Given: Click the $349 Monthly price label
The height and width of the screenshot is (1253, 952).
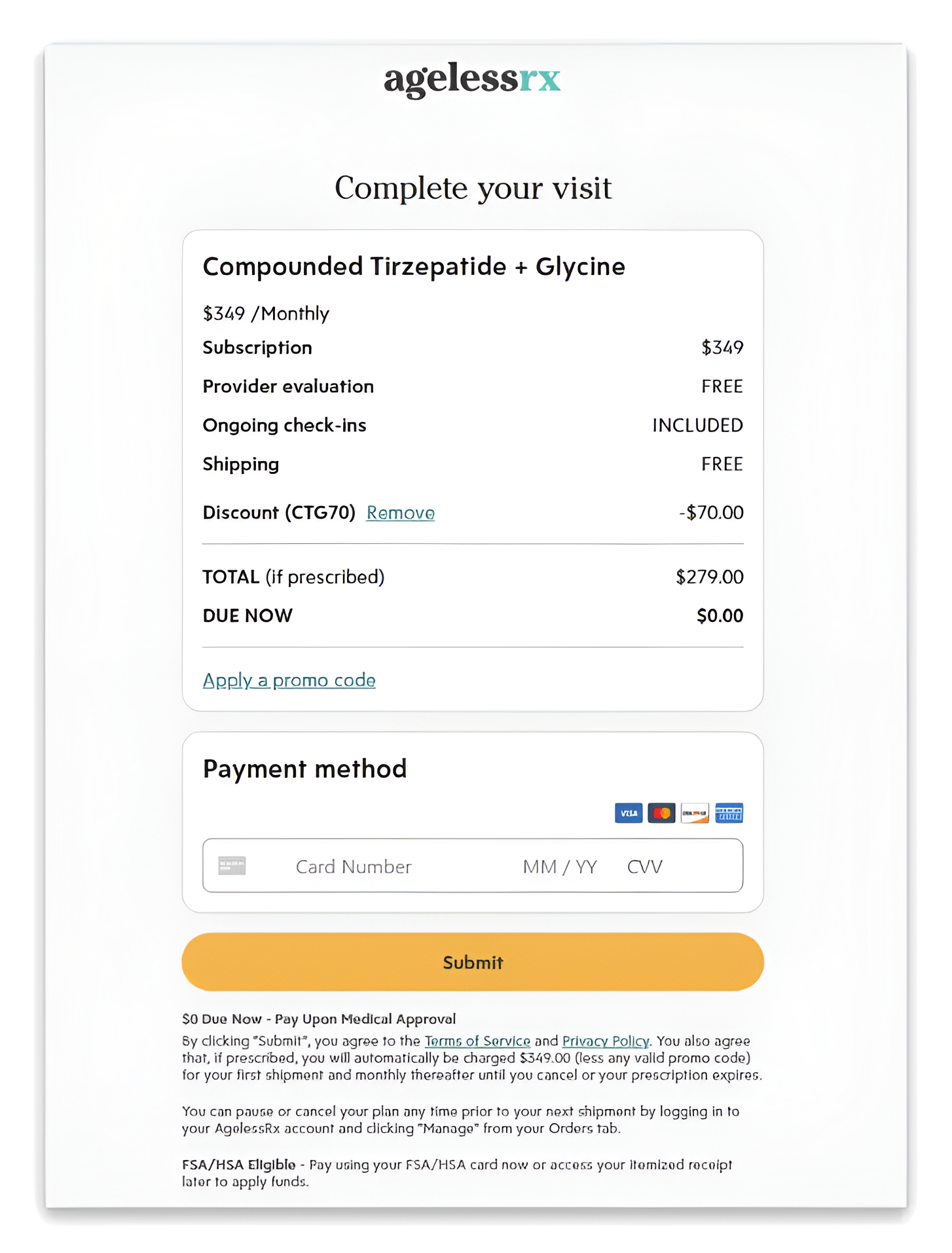Looking at the screenshot, I should 265,314.
